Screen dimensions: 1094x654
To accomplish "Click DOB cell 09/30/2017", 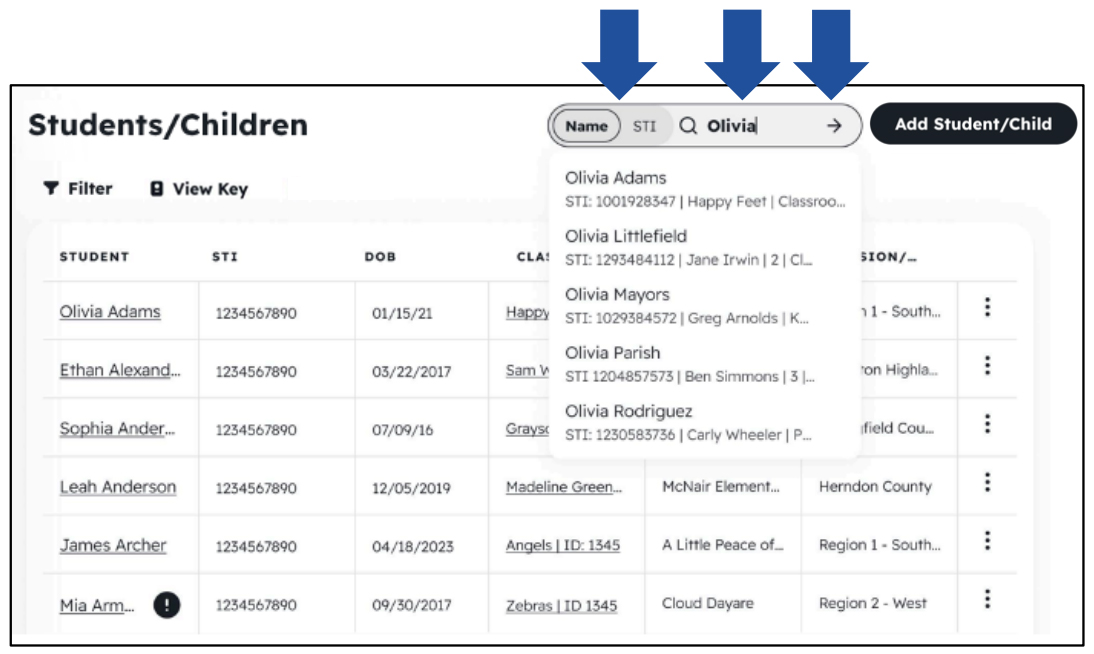I will click(x=411, y=605).
